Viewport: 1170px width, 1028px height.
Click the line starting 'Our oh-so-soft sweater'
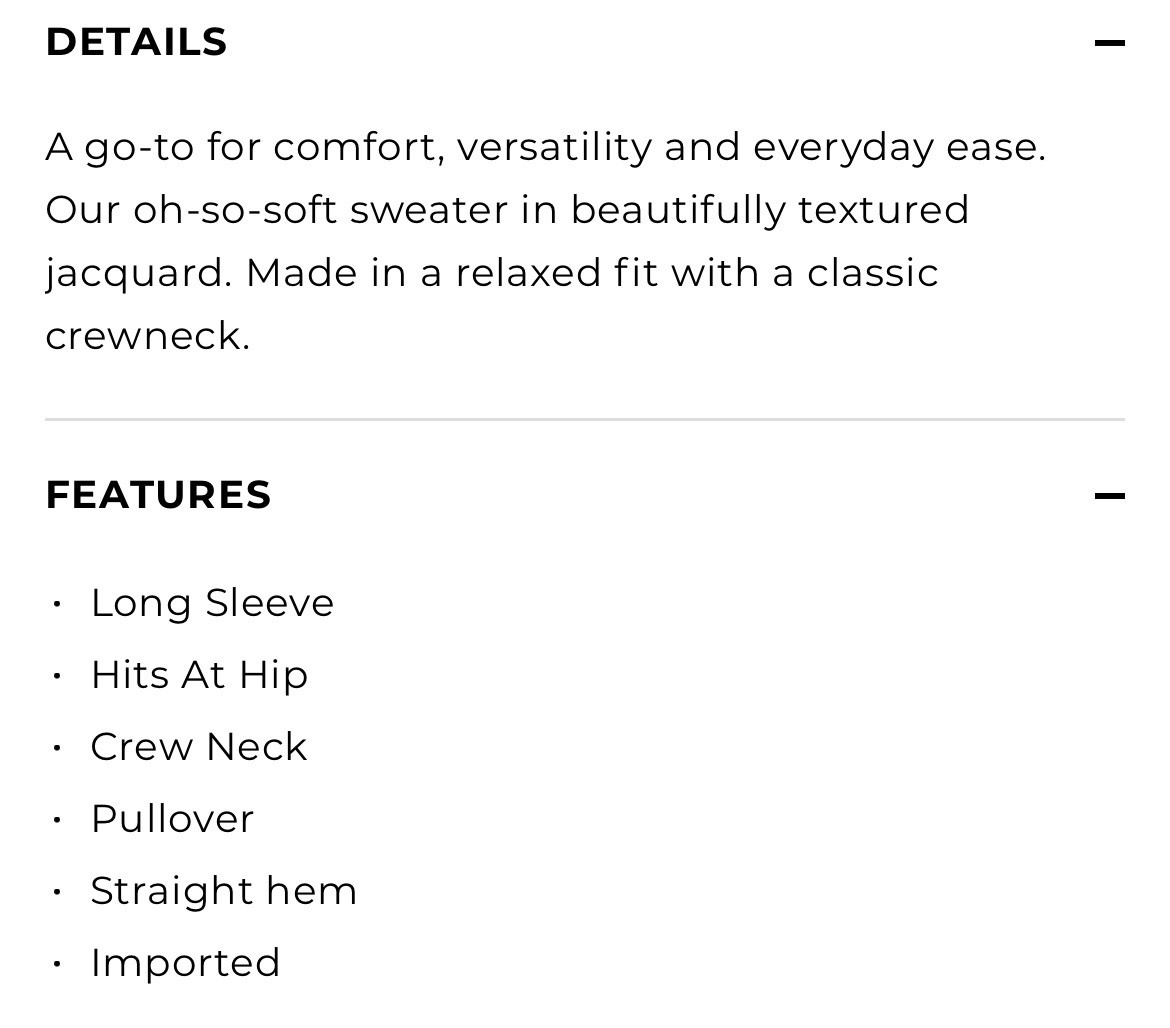click(507, 210)
